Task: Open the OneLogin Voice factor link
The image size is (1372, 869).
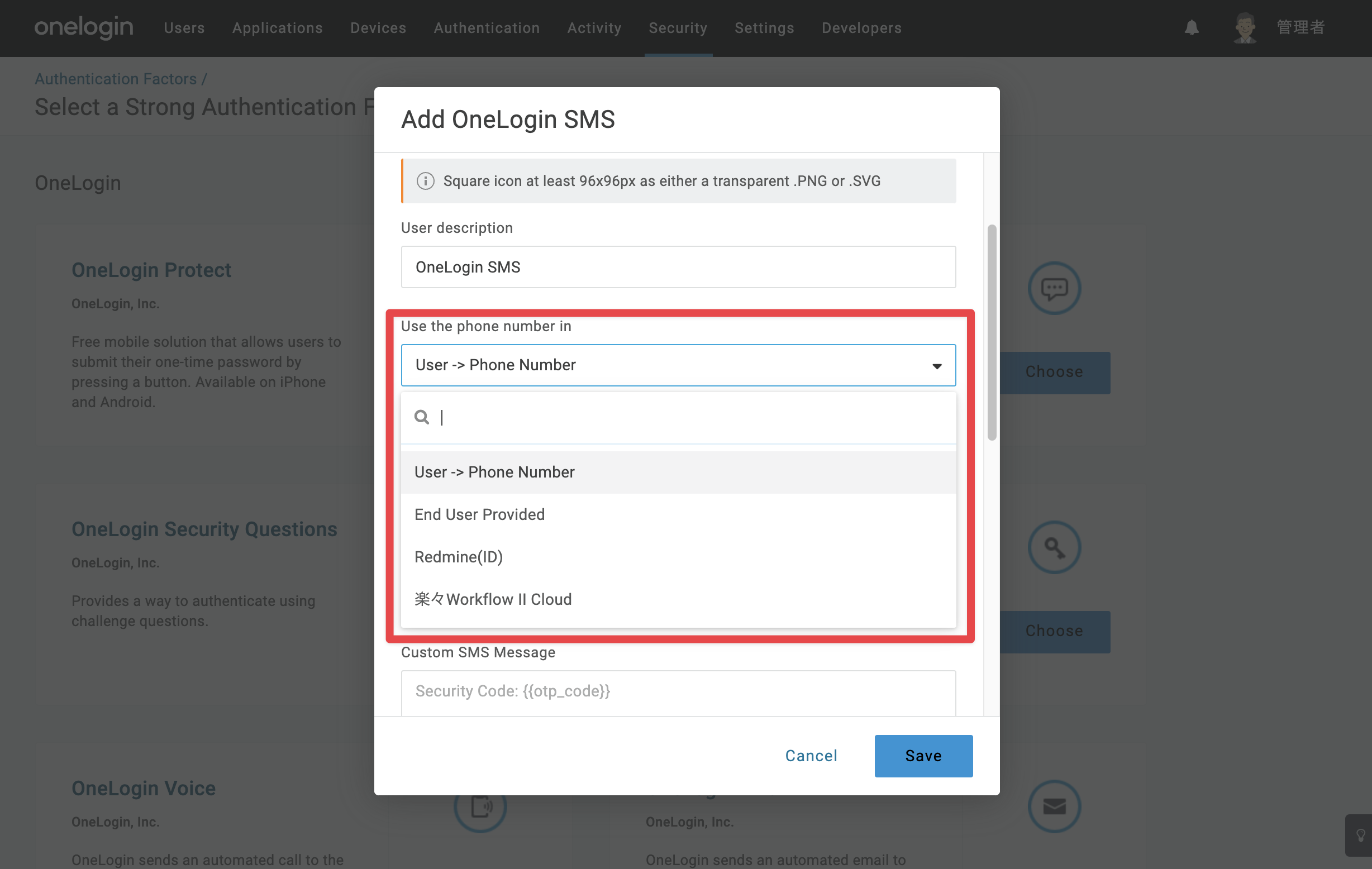Action: [144, 788]
